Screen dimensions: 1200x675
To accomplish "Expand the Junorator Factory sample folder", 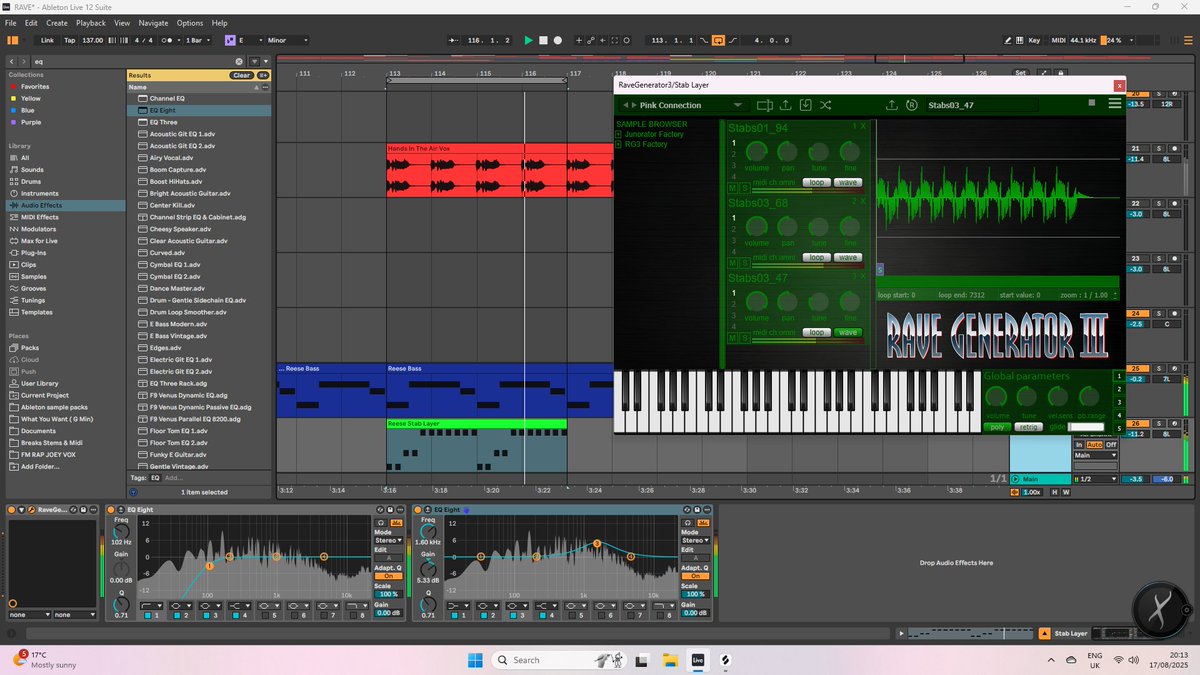I will point(618,134).
